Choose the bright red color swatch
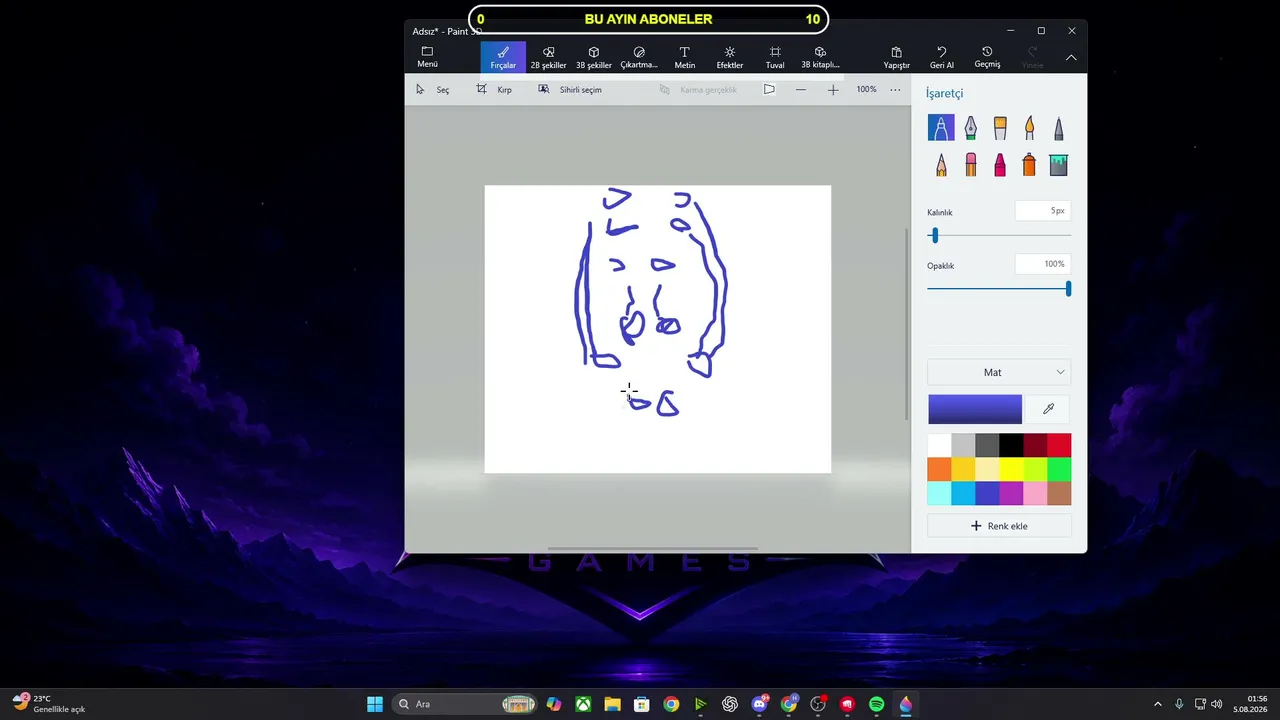1280x720 pixels. tap(1059, 445)
